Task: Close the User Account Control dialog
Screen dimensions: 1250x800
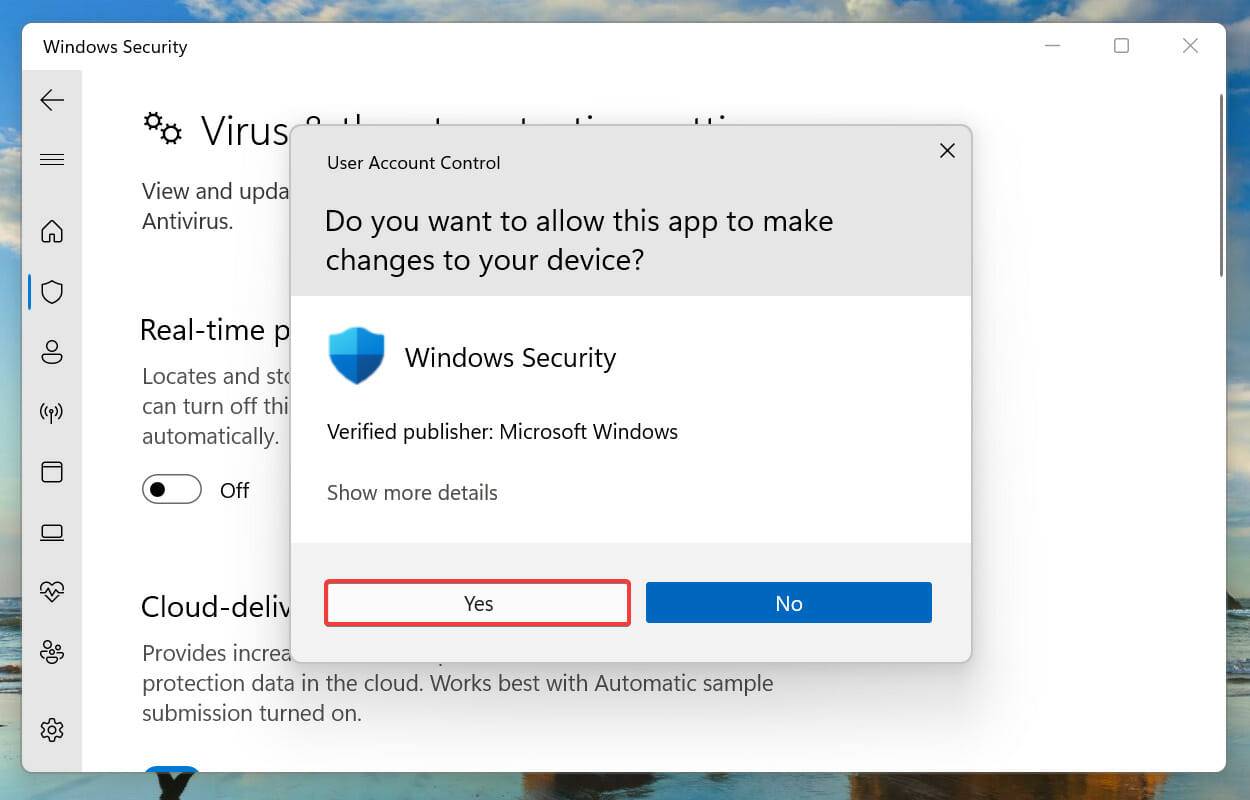Action: point(947,150)
